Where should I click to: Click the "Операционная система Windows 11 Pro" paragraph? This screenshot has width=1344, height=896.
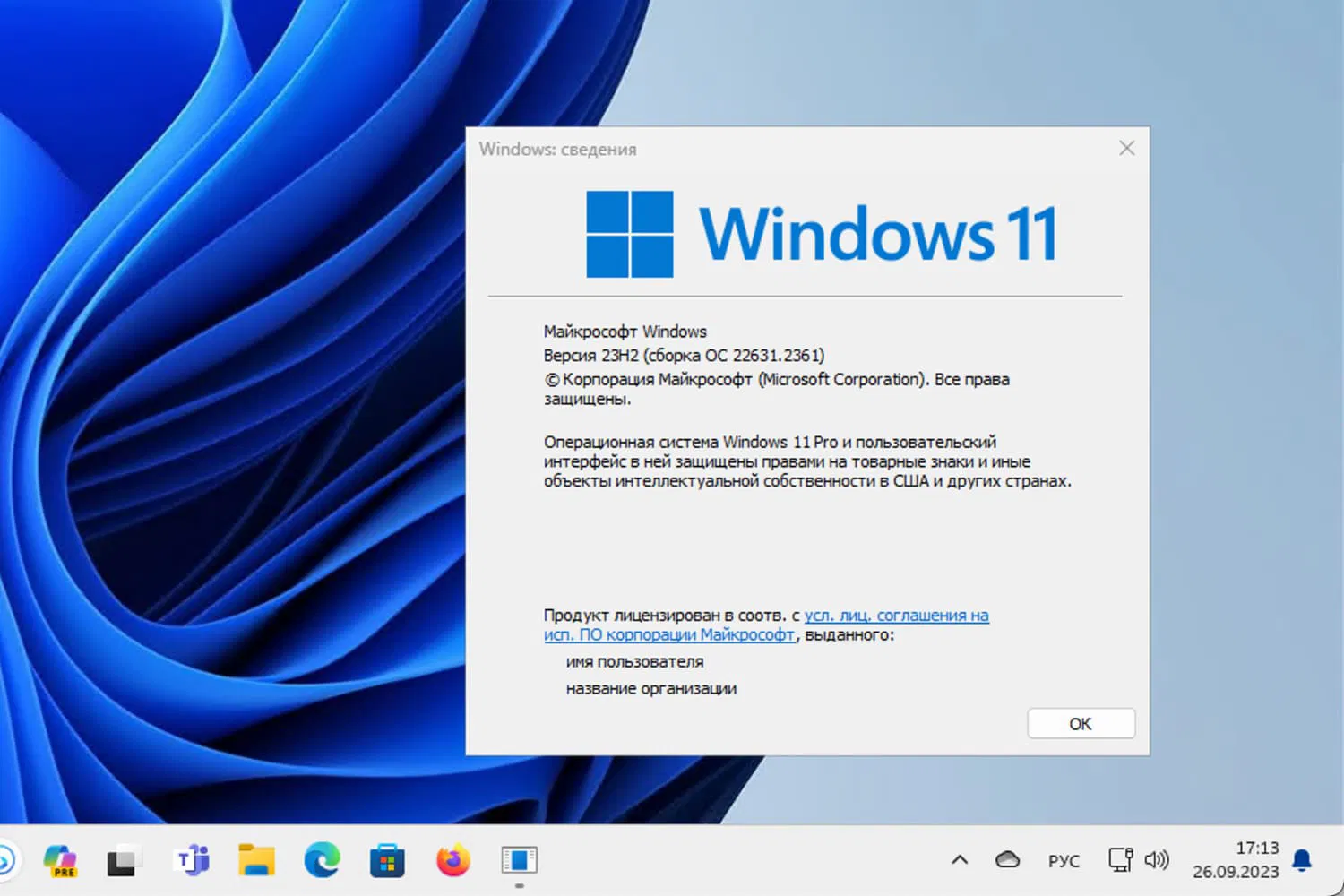(x=807, y=461)
